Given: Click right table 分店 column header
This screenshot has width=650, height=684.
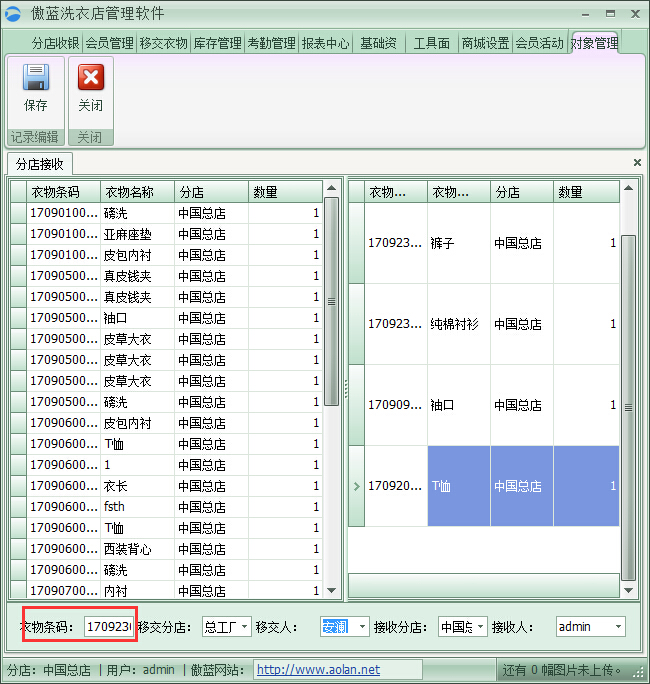Looking at the screenshot, I should click(522, 192).
